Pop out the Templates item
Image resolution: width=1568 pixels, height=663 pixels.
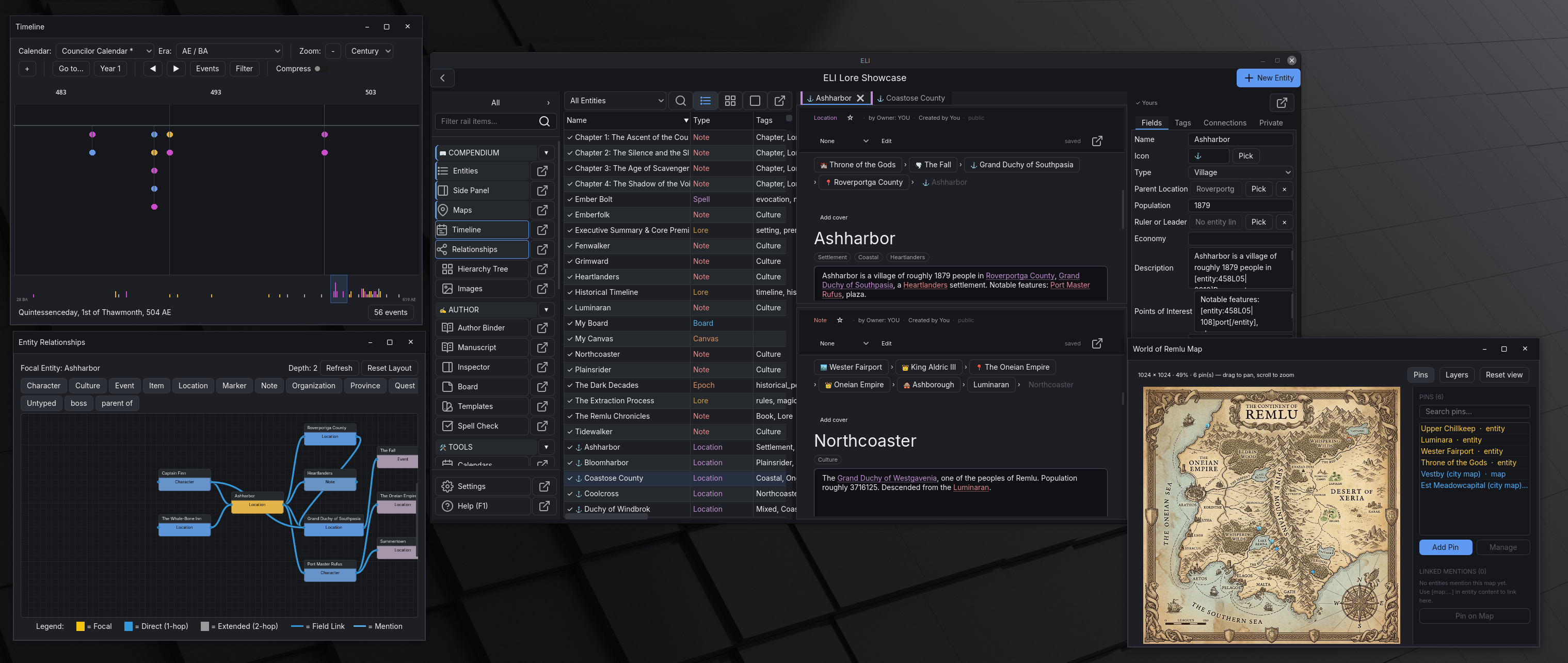click(x=542, y=406)
